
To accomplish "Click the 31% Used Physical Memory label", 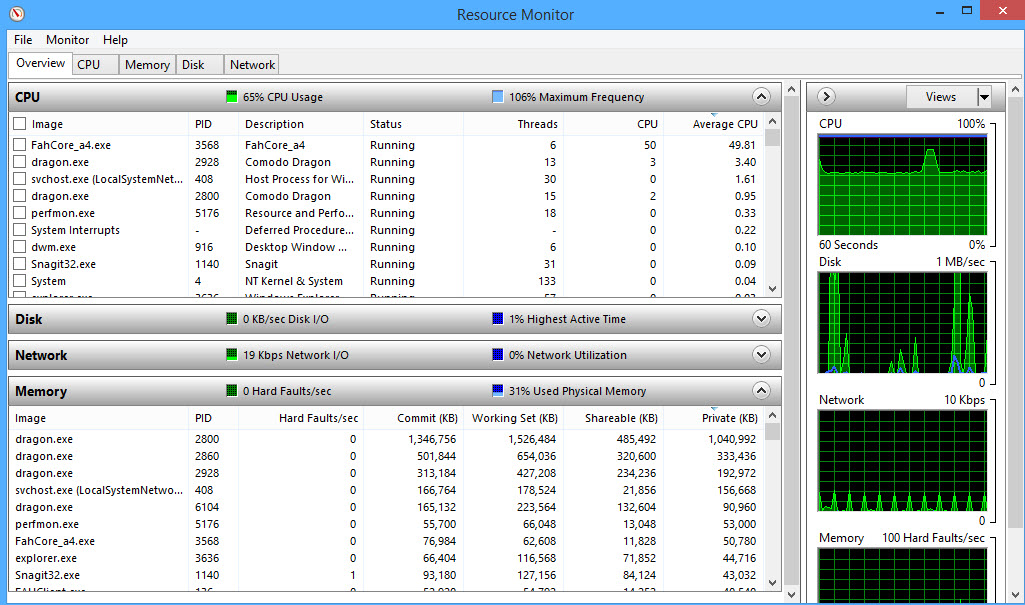I will [x=577, y=391].
